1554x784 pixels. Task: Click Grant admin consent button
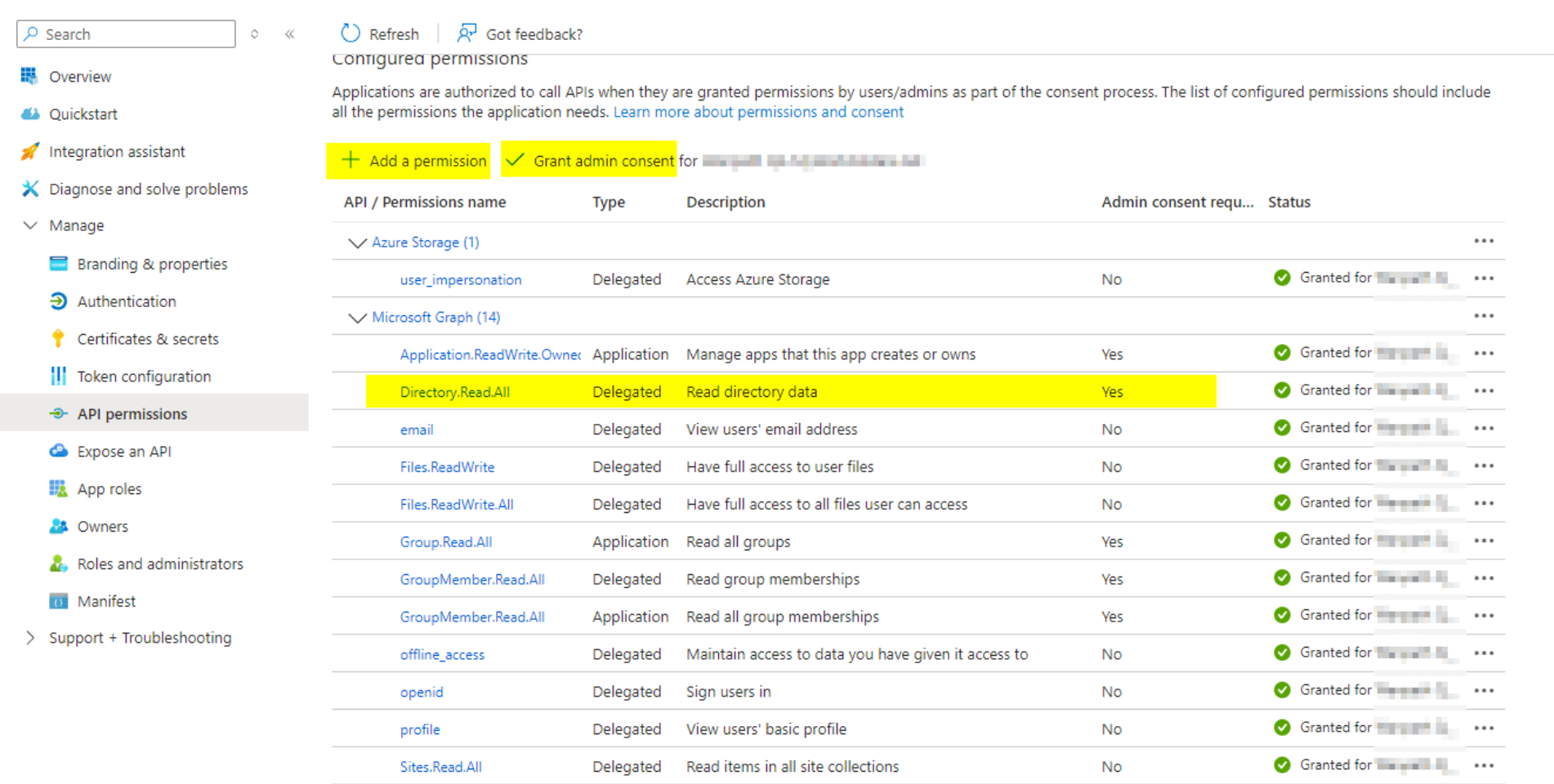592,161
